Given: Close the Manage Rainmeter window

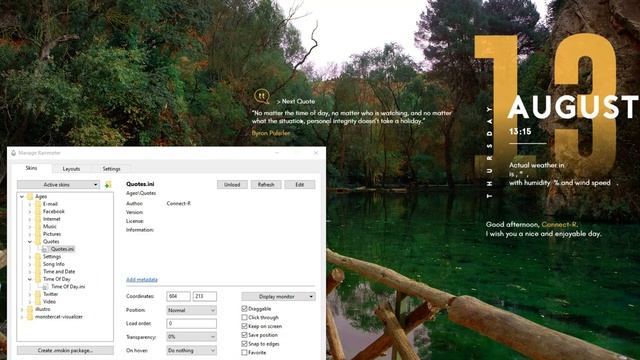Looking at the screenshot, I should tap(316, 153).
